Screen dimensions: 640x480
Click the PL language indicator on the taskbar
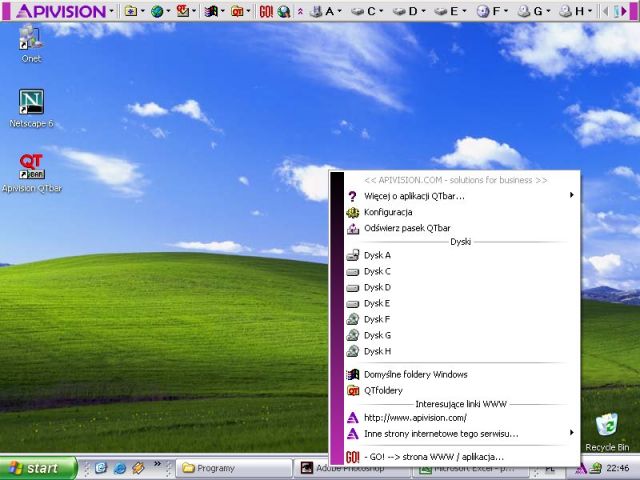coord(550,469)
